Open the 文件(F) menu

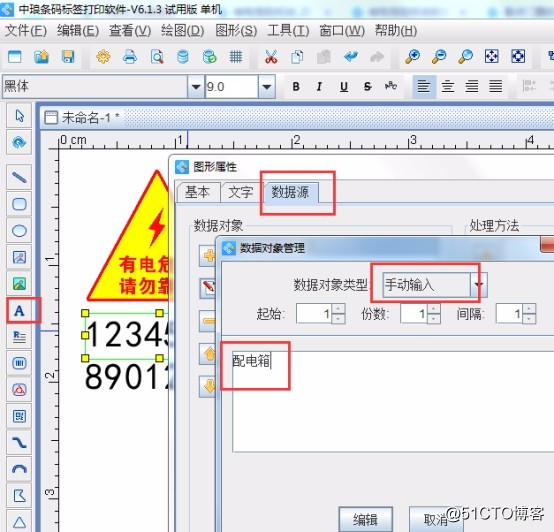coord(26,30)
